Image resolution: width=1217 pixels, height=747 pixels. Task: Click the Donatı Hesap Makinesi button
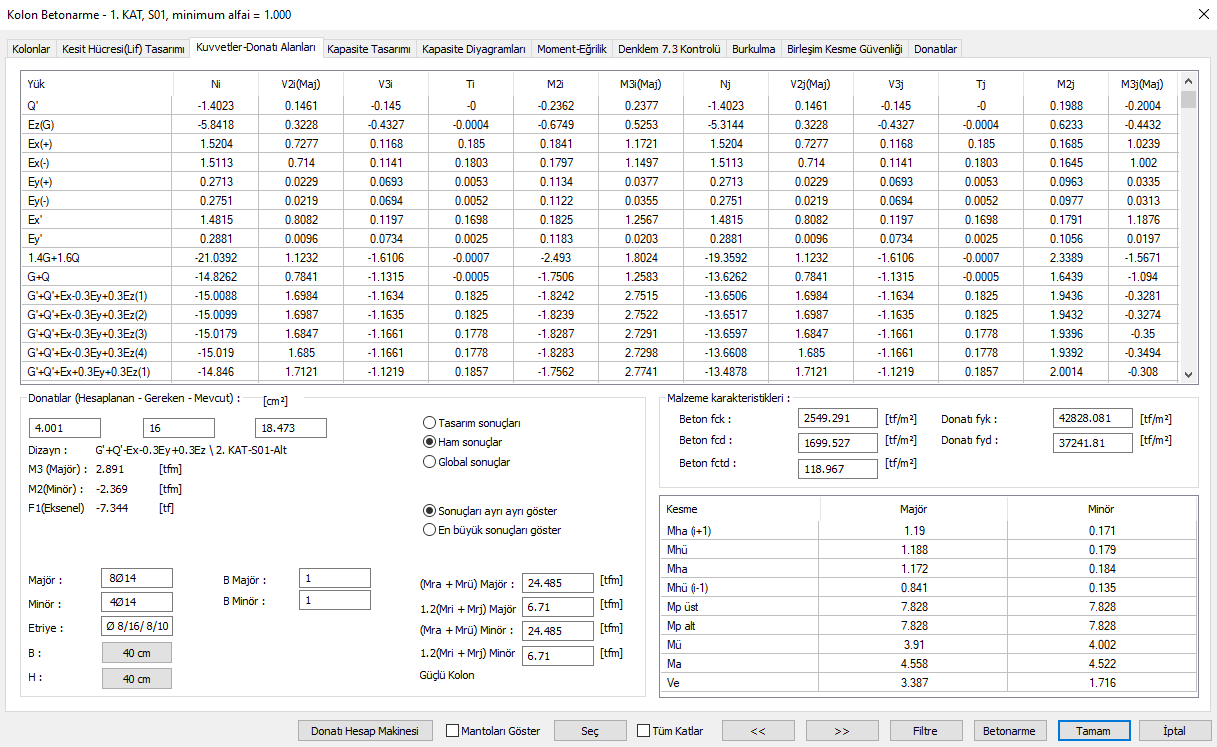coord(370,731)
